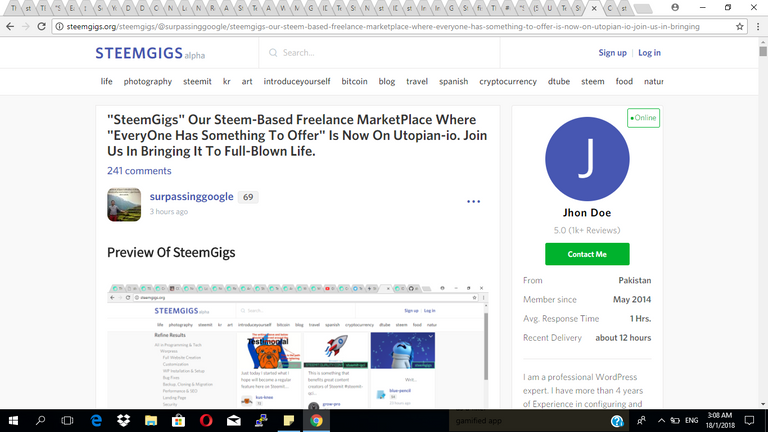The image size is (768, 432).
Task: Open the post's three-dot options menu
Action: click(473, 202)
